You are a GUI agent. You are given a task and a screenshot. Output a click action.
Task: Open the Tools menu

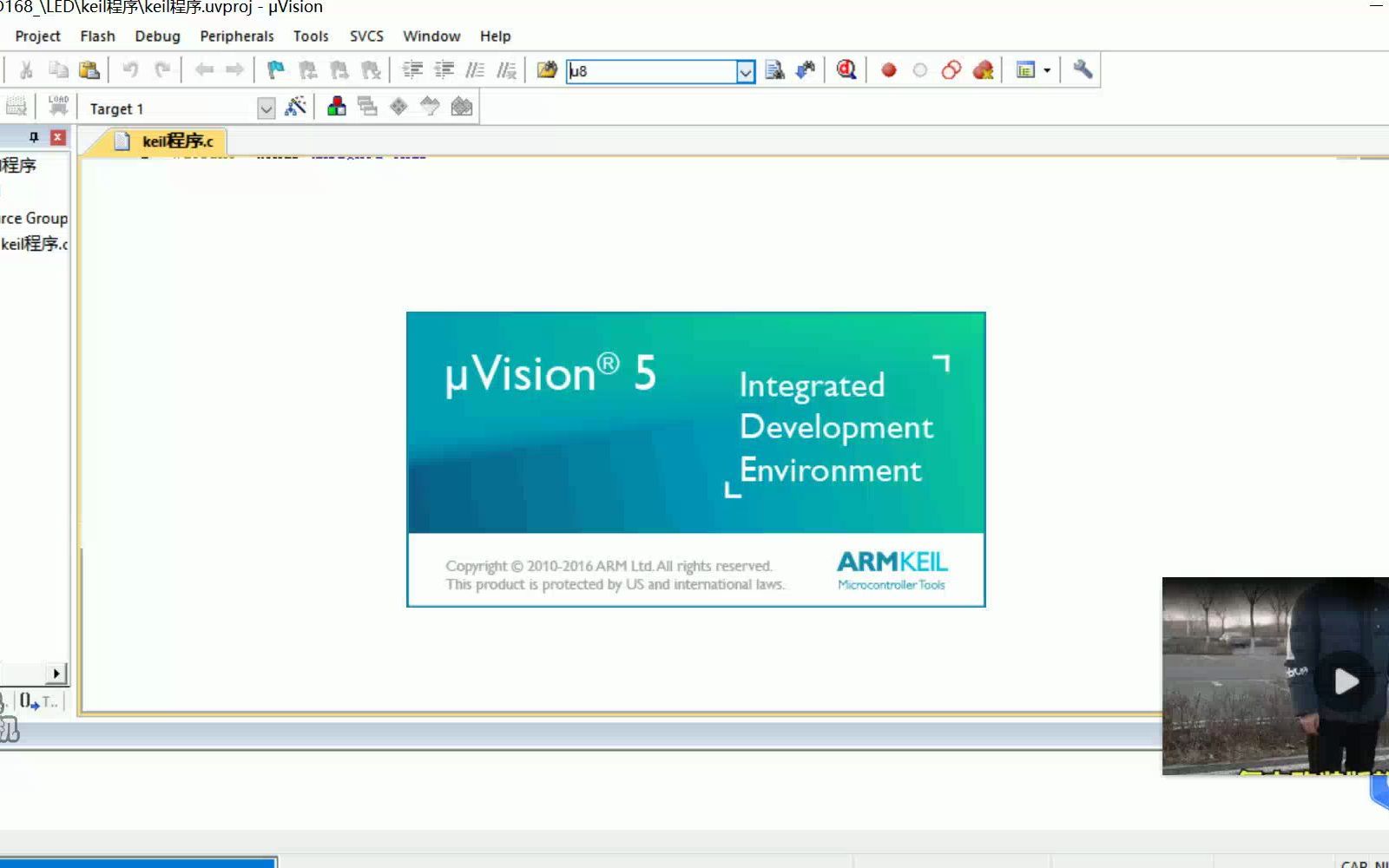click(x=311, y=36)
